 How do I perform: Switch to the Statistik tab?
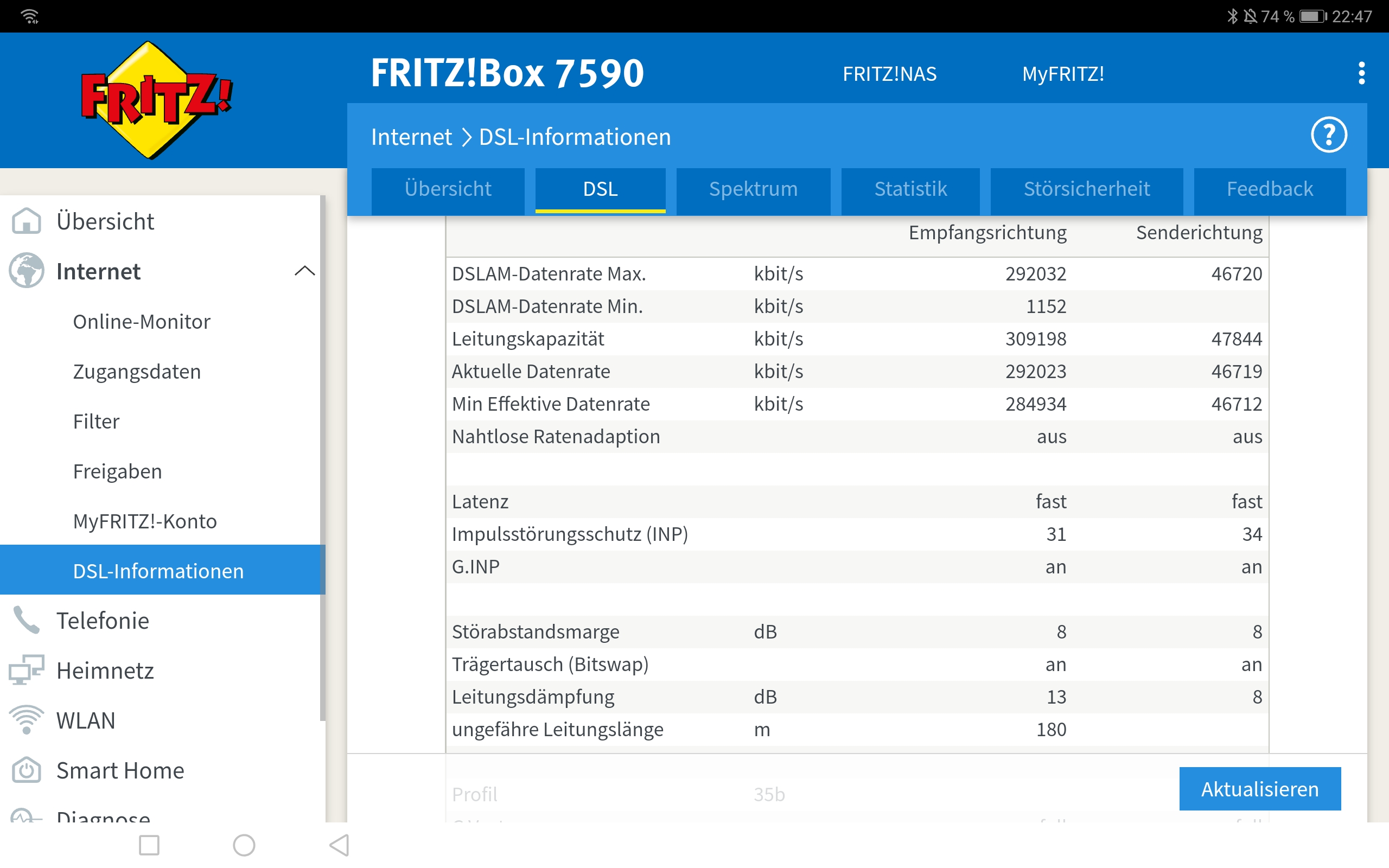910,189
